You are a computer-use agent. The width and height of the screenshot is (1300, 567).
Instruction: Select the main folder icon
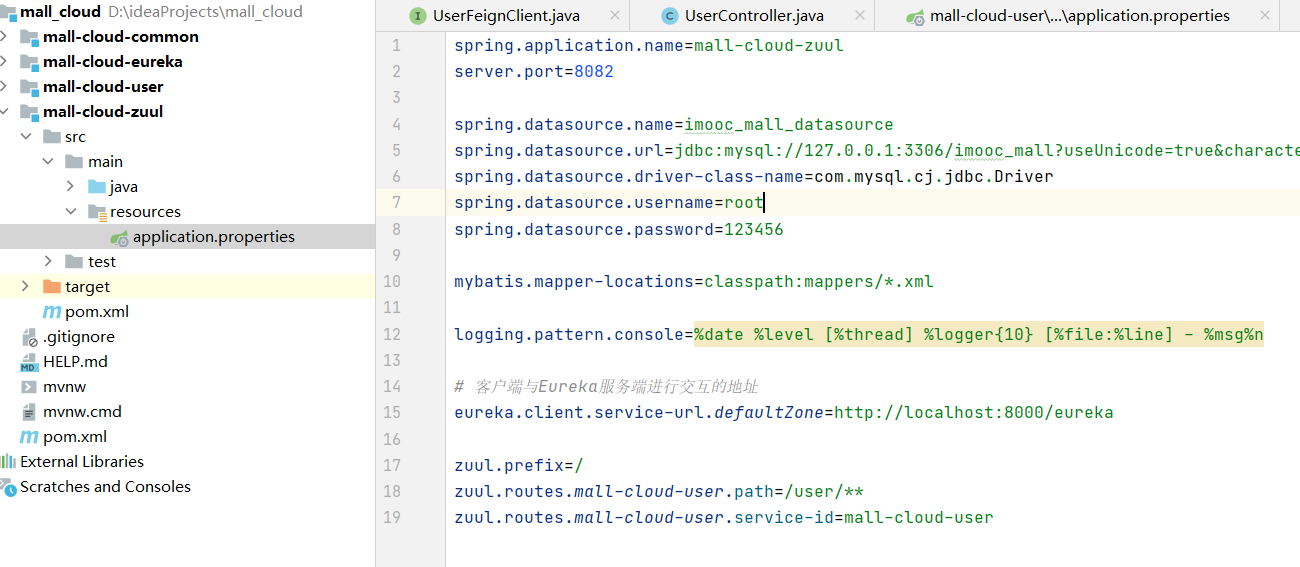74,162
